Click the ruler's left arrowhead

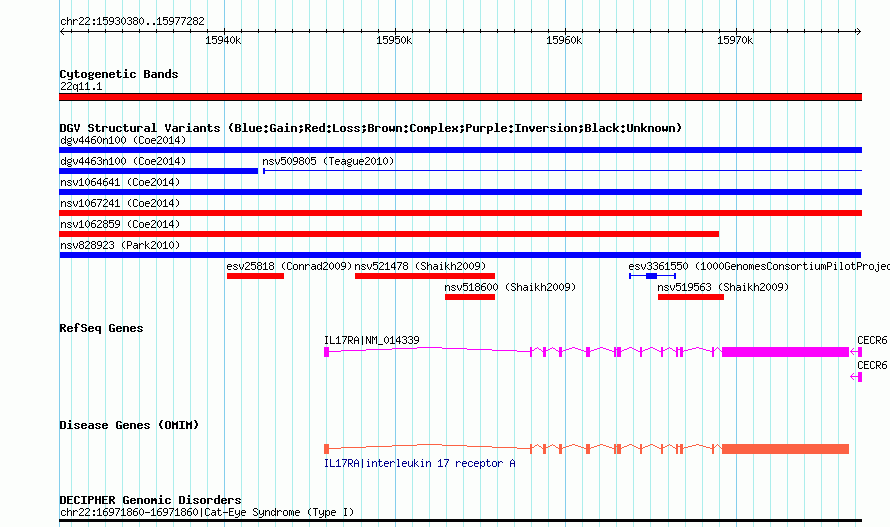point(62,31)
